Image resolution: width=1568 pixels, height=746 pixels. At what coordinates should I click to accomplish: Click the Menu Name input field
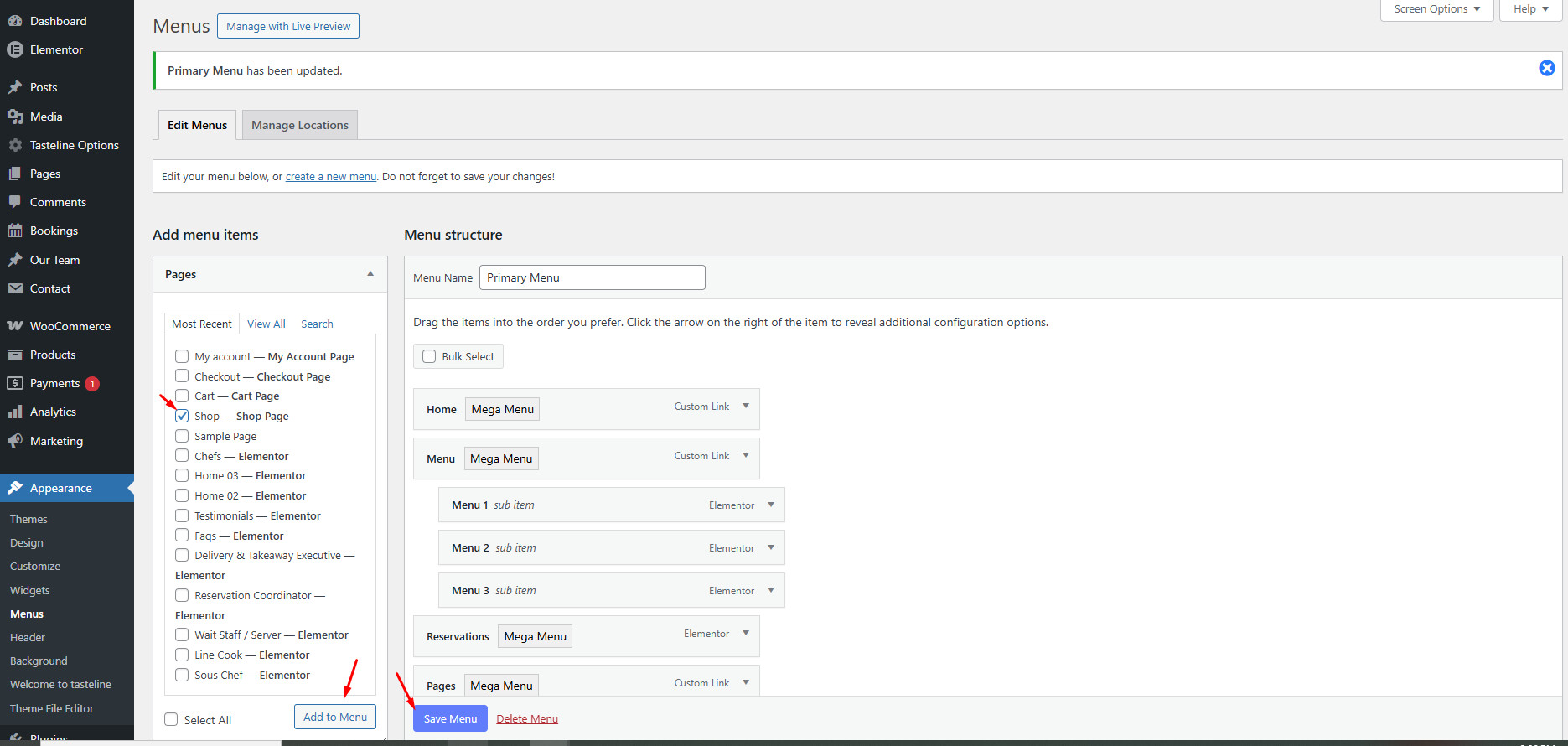[592, 277]
